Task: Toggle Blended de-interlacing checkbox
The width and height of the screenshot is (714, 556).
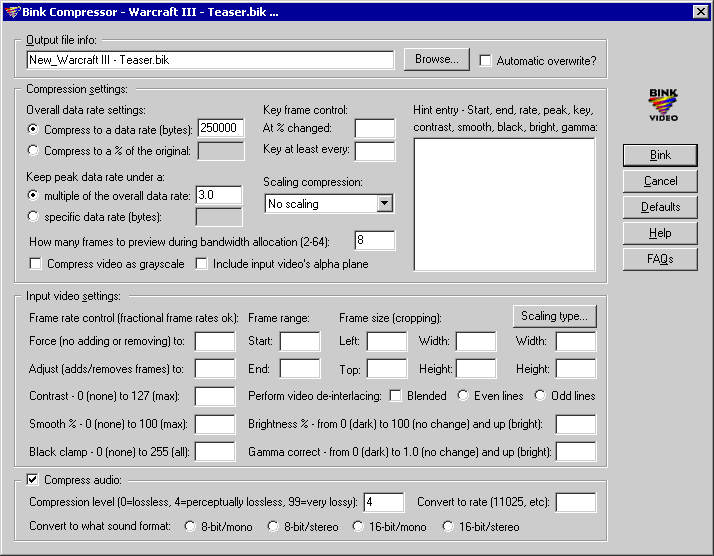Action: tap(395, 396)
